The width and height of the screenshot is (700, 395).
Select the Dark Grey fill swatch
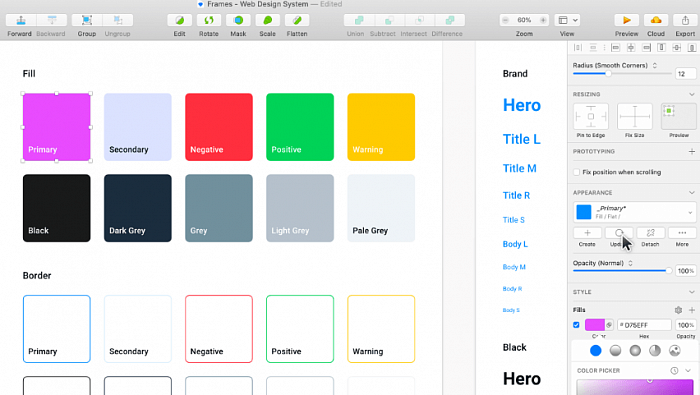138,208
